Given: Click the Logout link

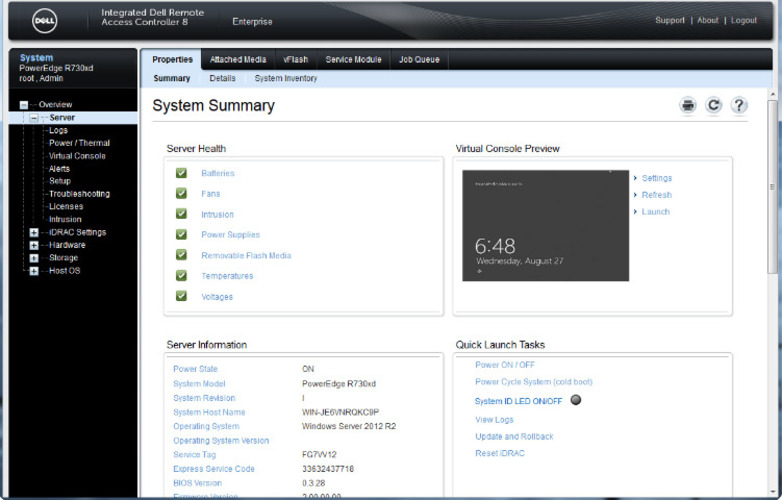Looking at the screenshot, I should 743,20.
